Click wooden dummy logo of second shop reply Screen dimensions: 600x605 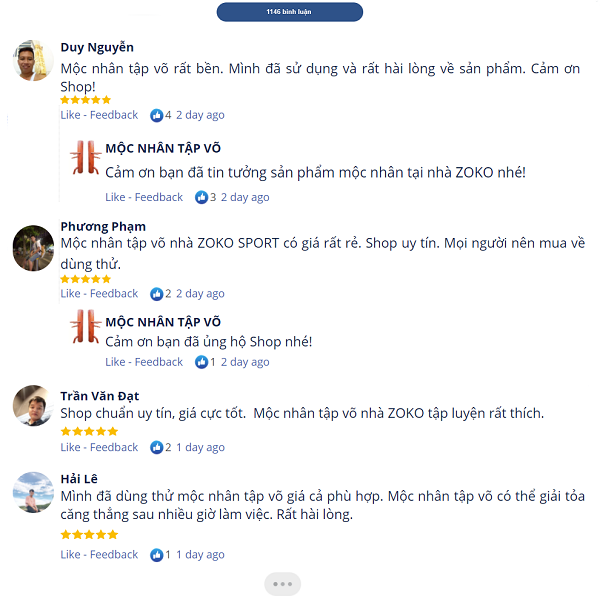(x=86, y=326)
